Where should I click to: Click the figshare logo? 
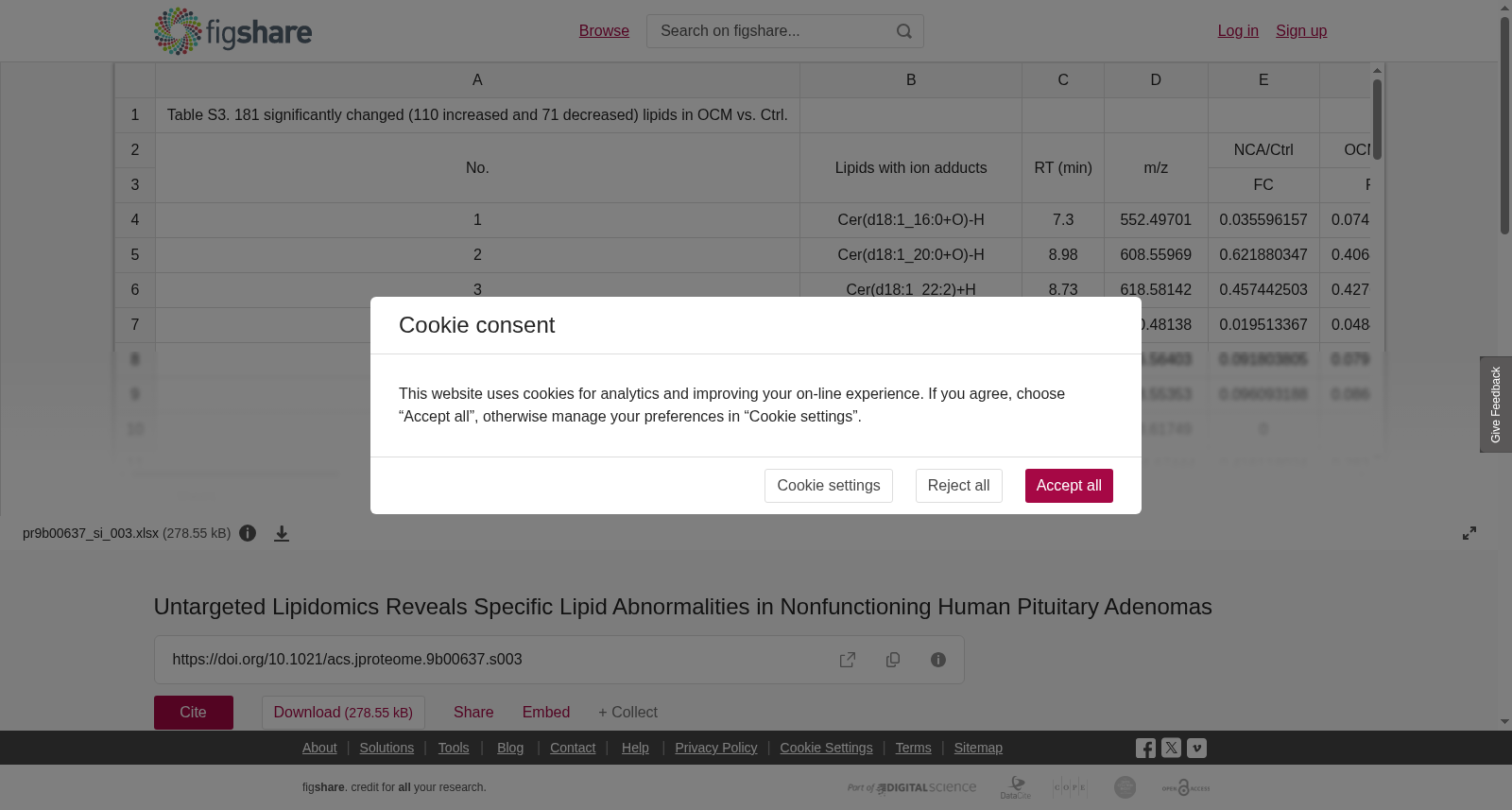point(232,31)
